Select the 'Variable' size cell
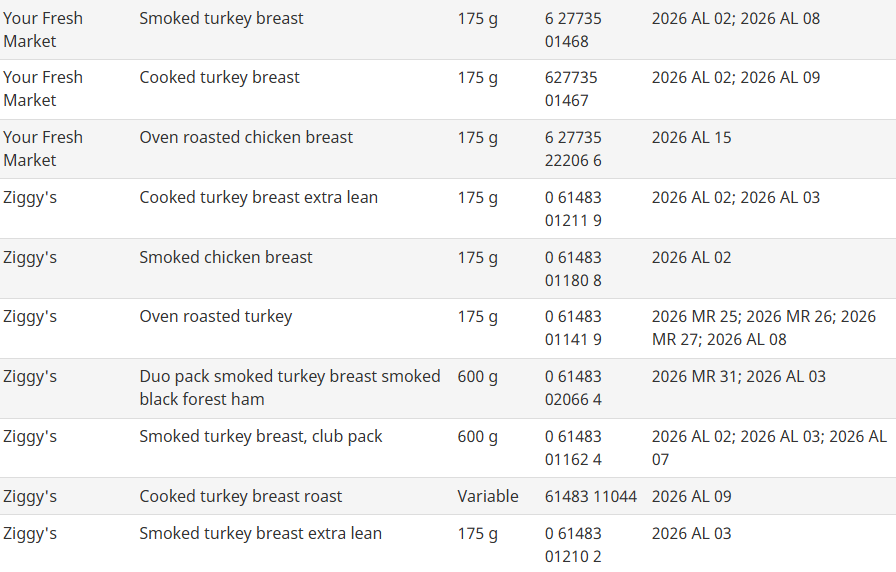 488,497
